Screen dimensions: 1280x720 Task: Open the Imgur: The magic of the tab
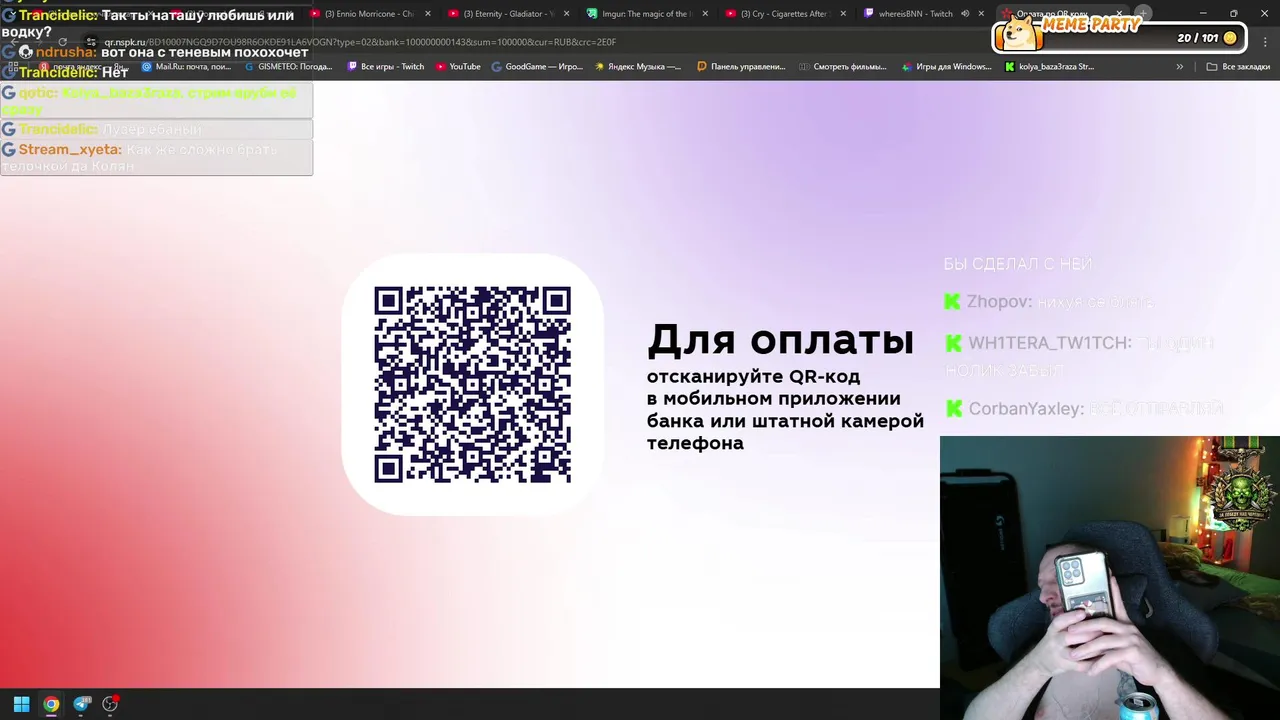pyautogui.click(x=646, y=14)
